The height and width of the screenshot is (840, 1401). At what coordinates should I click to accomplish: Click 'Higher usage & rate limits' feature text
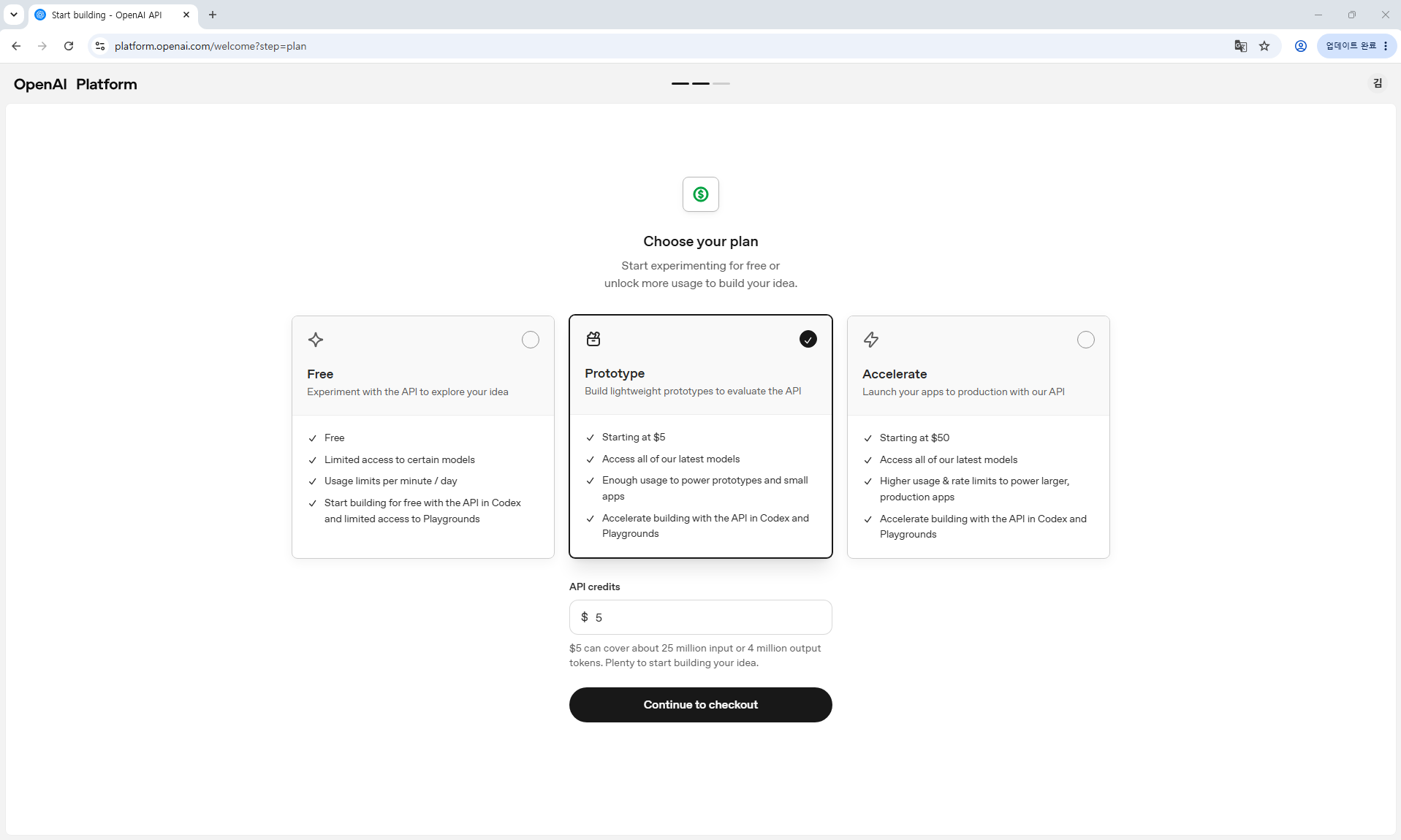975,489
